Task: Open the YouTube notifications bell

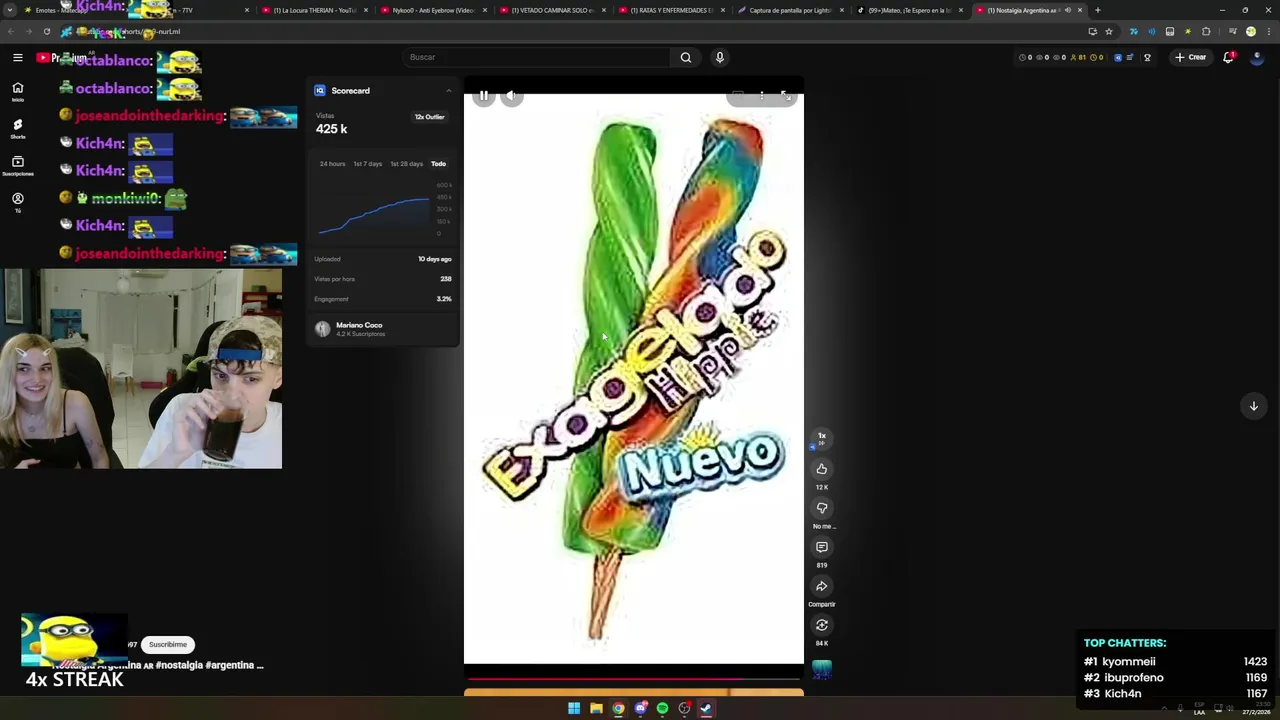Action: pos(1228,57)
